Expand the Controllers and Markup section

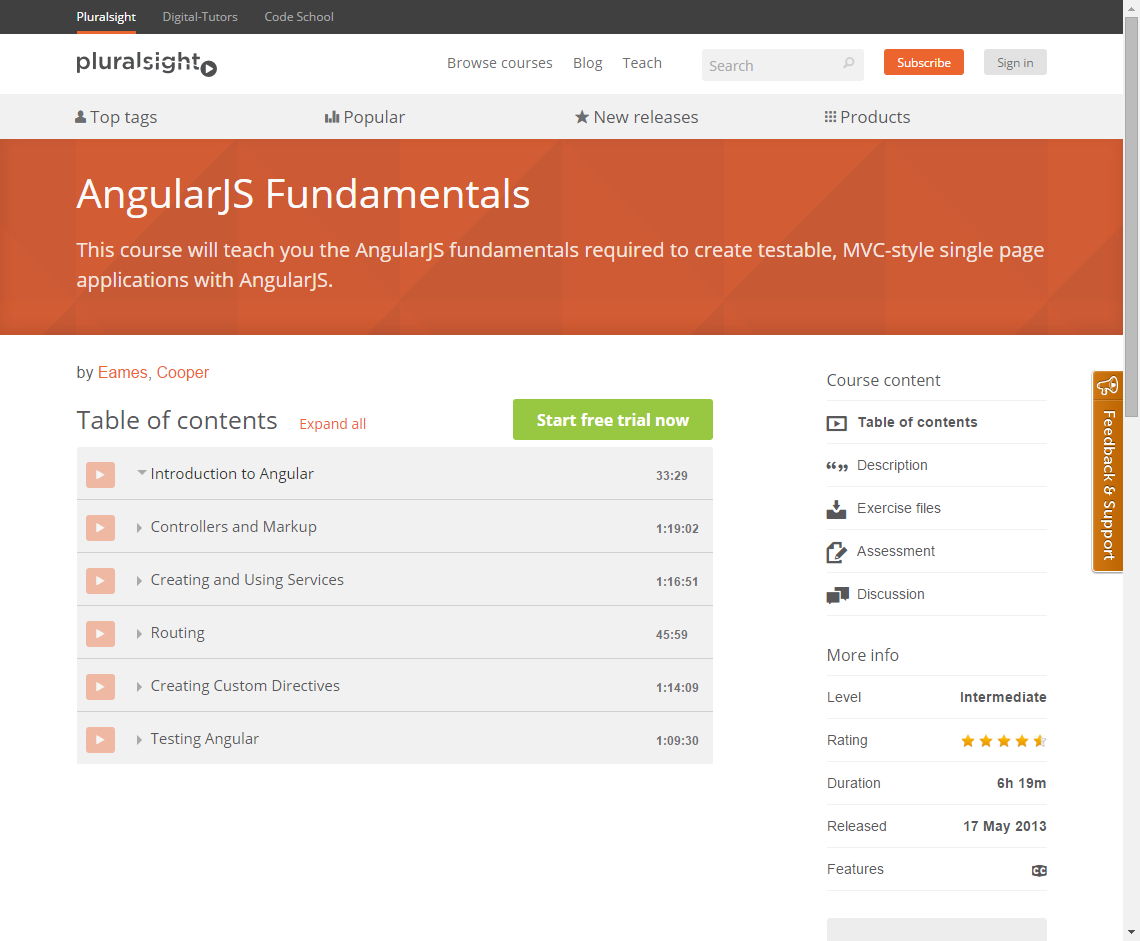click(139, 528)
